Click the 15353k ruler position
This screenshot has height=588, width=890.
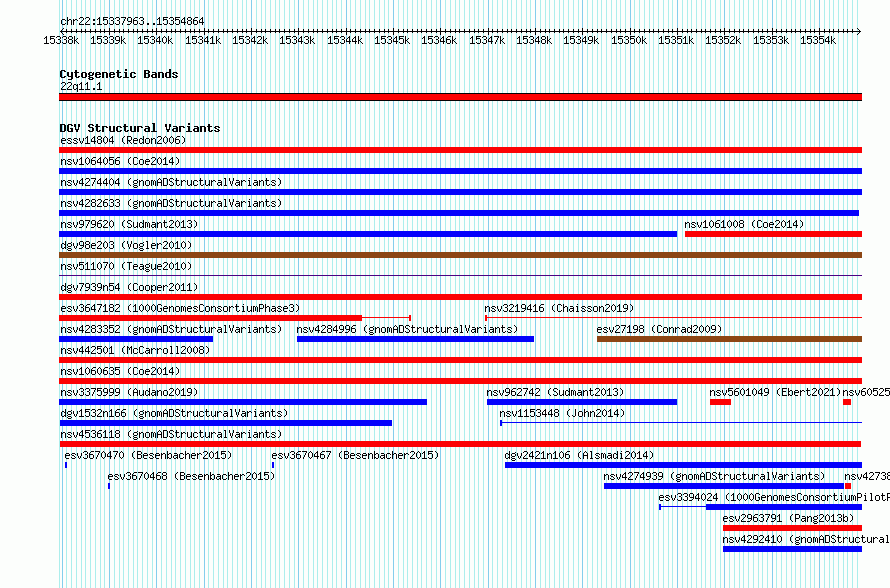pyautogui.click(x=770, y=40)
